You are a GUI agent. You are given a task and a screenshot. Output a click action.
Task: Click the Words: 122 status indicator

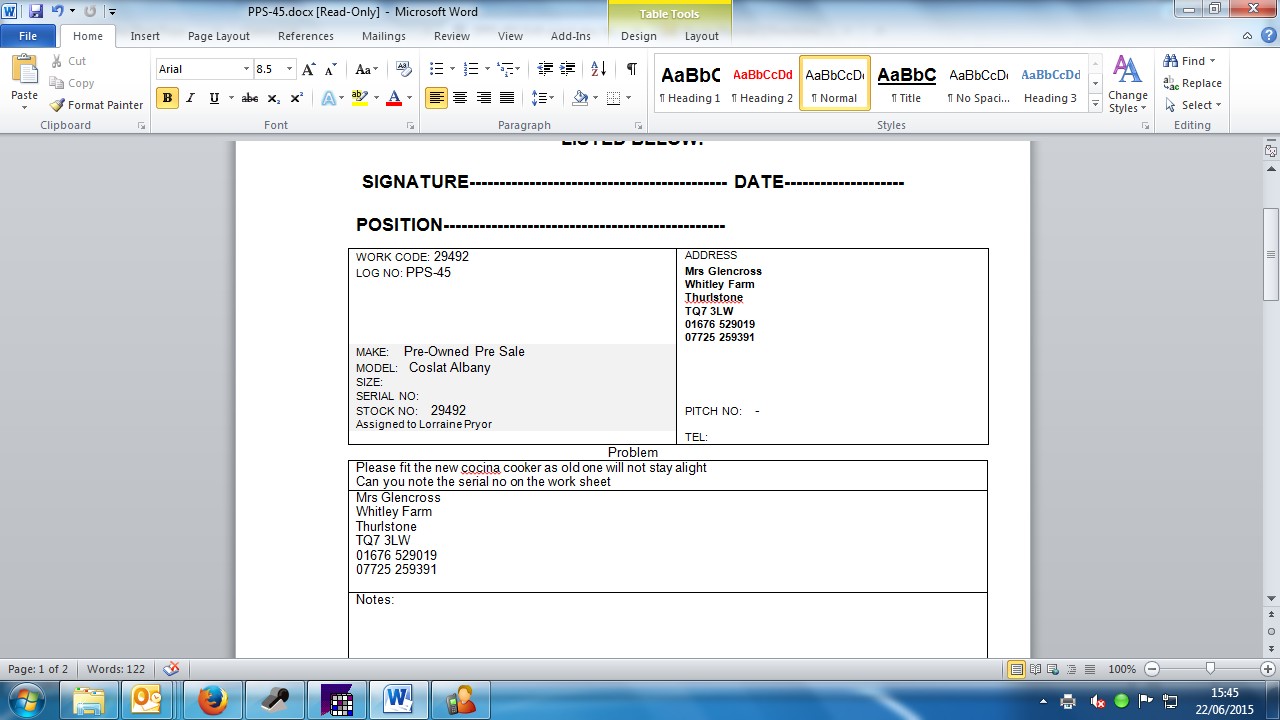(116, 669)
